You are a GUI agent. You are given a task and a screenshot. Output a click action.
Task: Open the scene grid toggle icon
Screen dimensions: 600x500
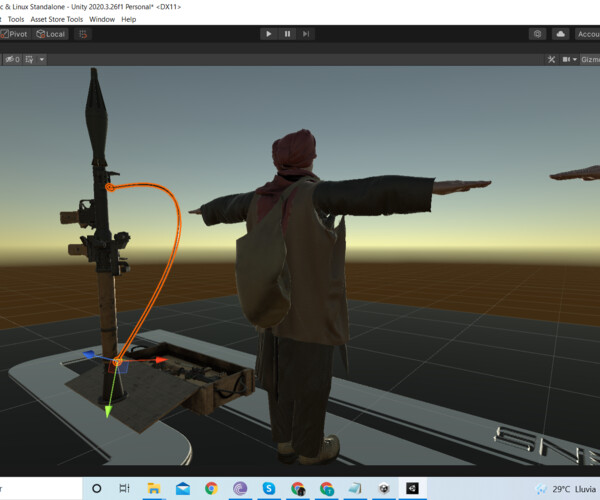point(29,59)
